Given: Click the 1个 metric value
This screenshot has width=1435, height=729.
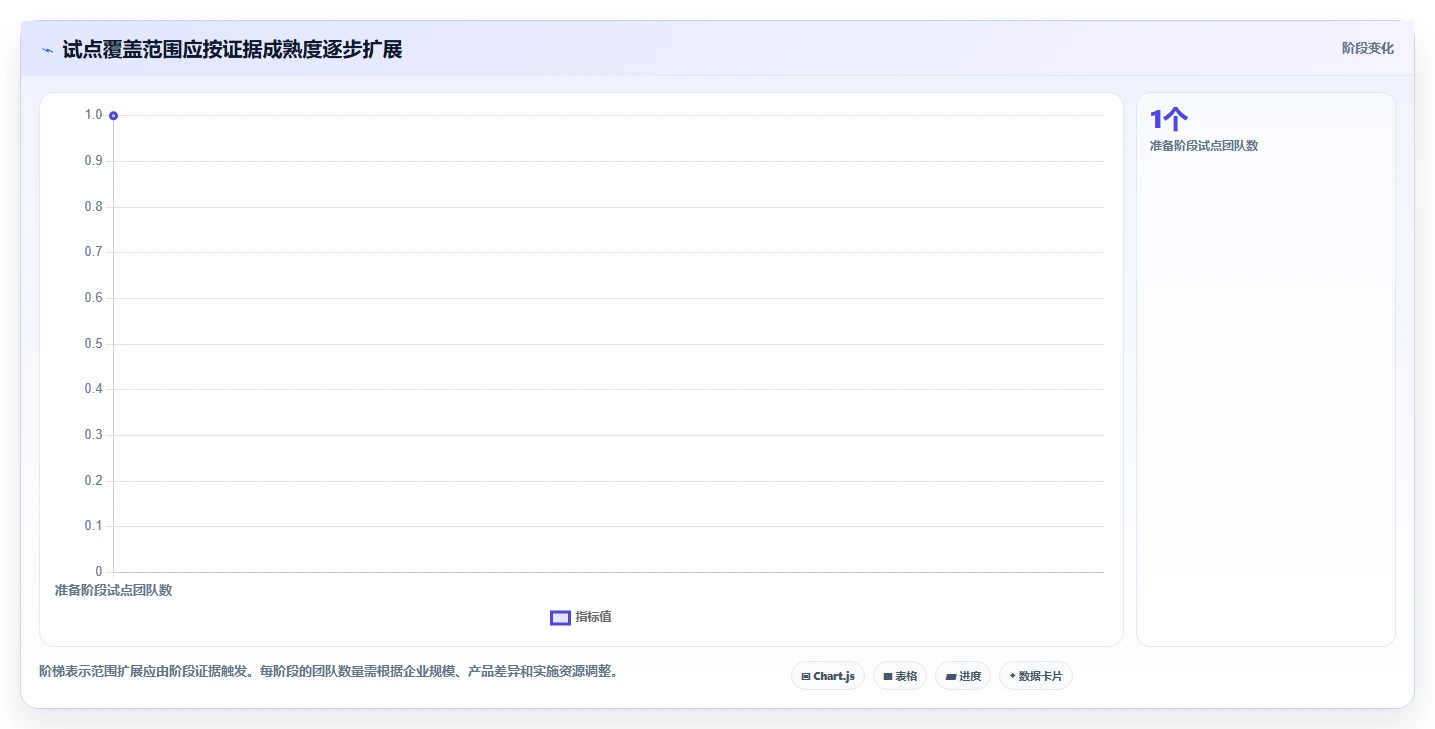Looking at the screenshot, I should (1169, 120).
